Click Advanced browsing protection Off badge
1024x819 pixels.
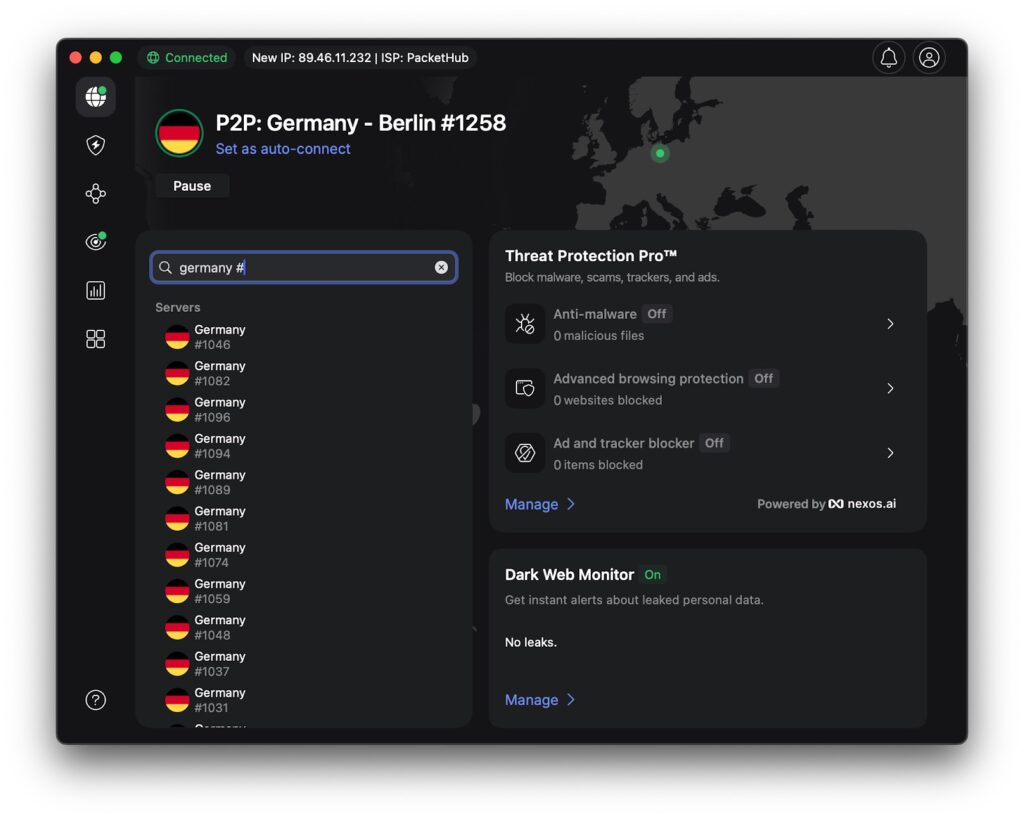coord(763,379)
